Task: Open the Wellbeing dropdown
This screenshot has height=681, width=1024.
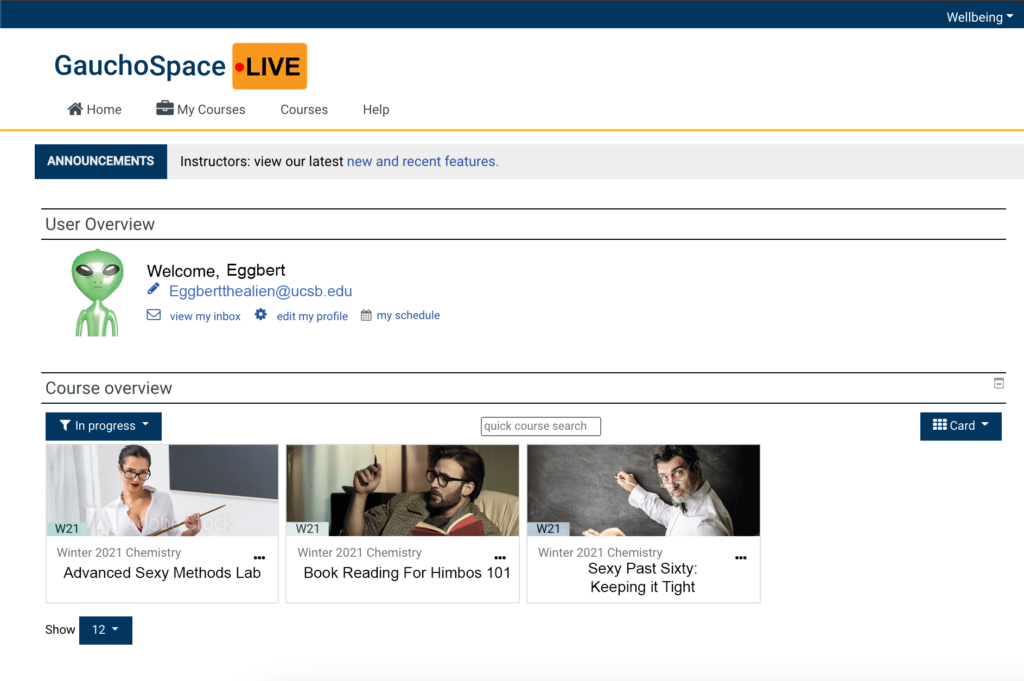Action: click(978, 16)
